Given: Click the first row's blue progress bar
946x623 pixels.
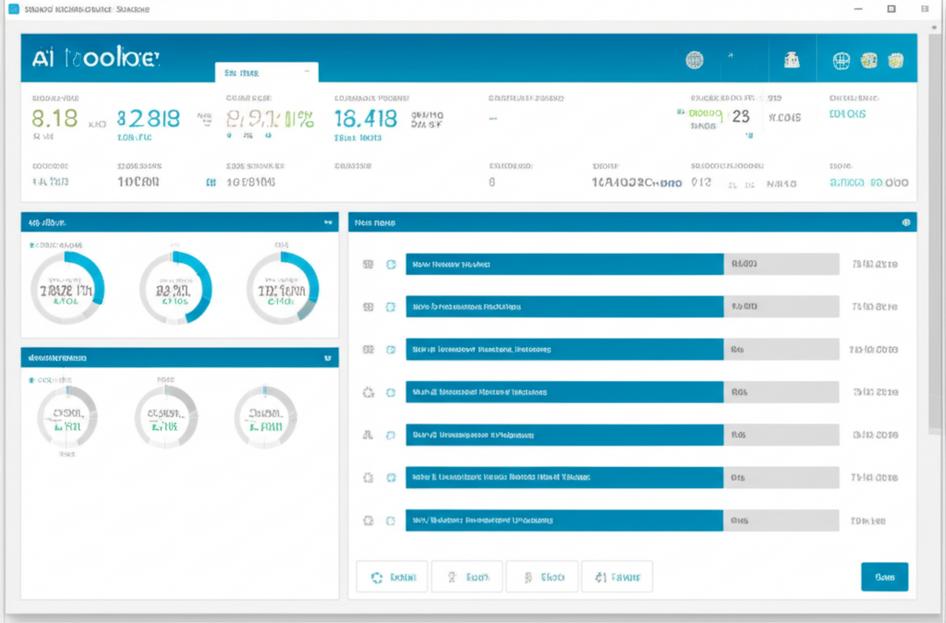Looking at the screenshot, I should pyautogui.click(x=564, y=265).
